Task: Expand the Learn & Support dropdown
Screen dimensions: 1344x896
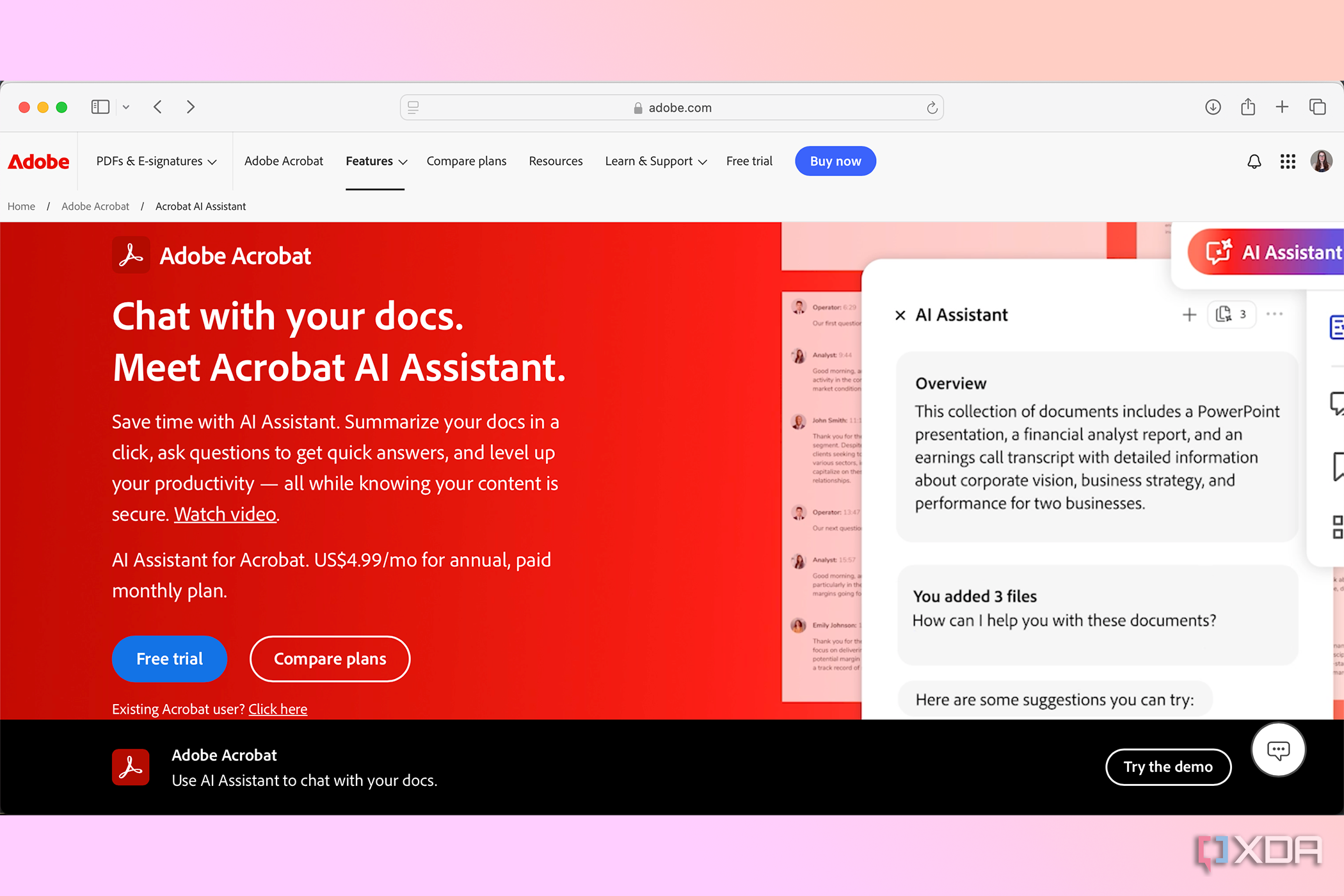Action: [656, 161]
